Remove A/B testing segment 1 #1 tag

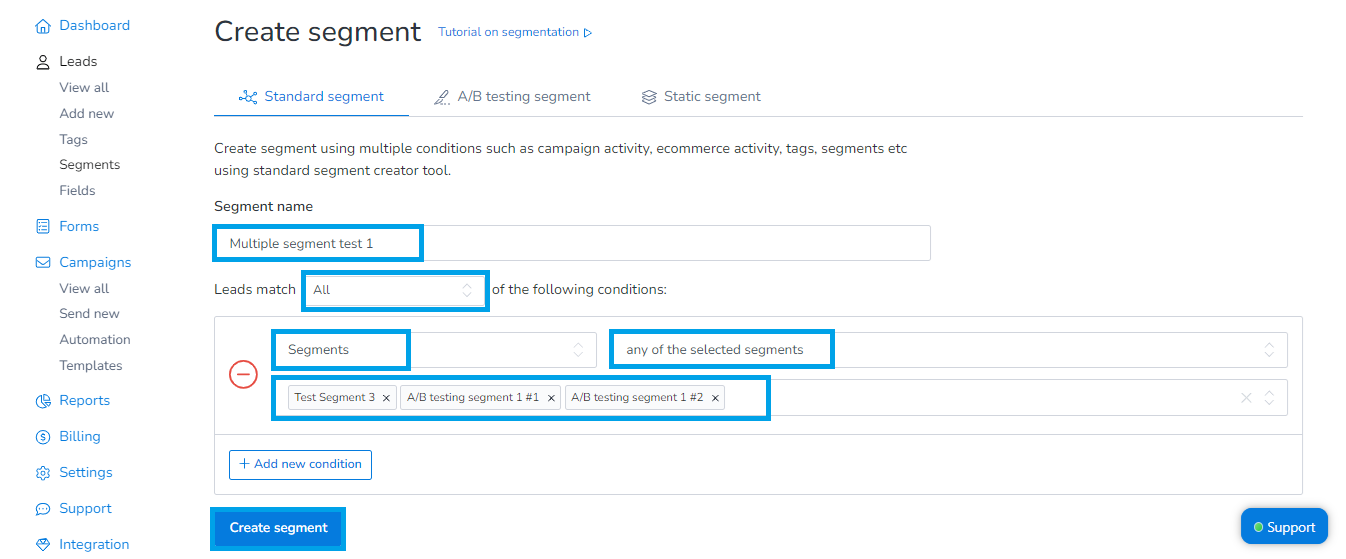pyautogui.click(x=551, y=398)
